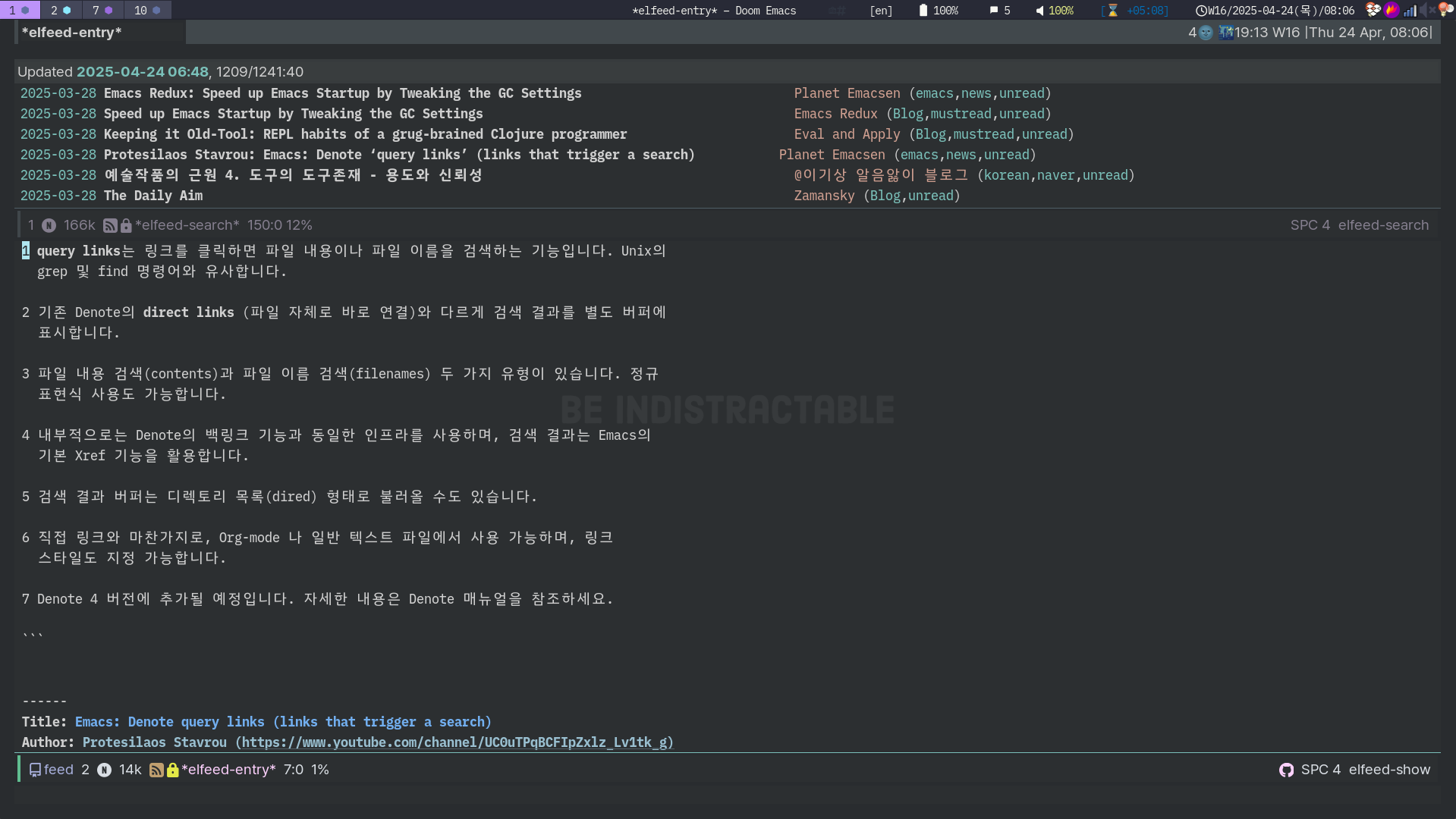Viewport: 1456px width, 819px height.
Task: Click the feed workspace icon in bottom modeline
Action: pos(35,770)
